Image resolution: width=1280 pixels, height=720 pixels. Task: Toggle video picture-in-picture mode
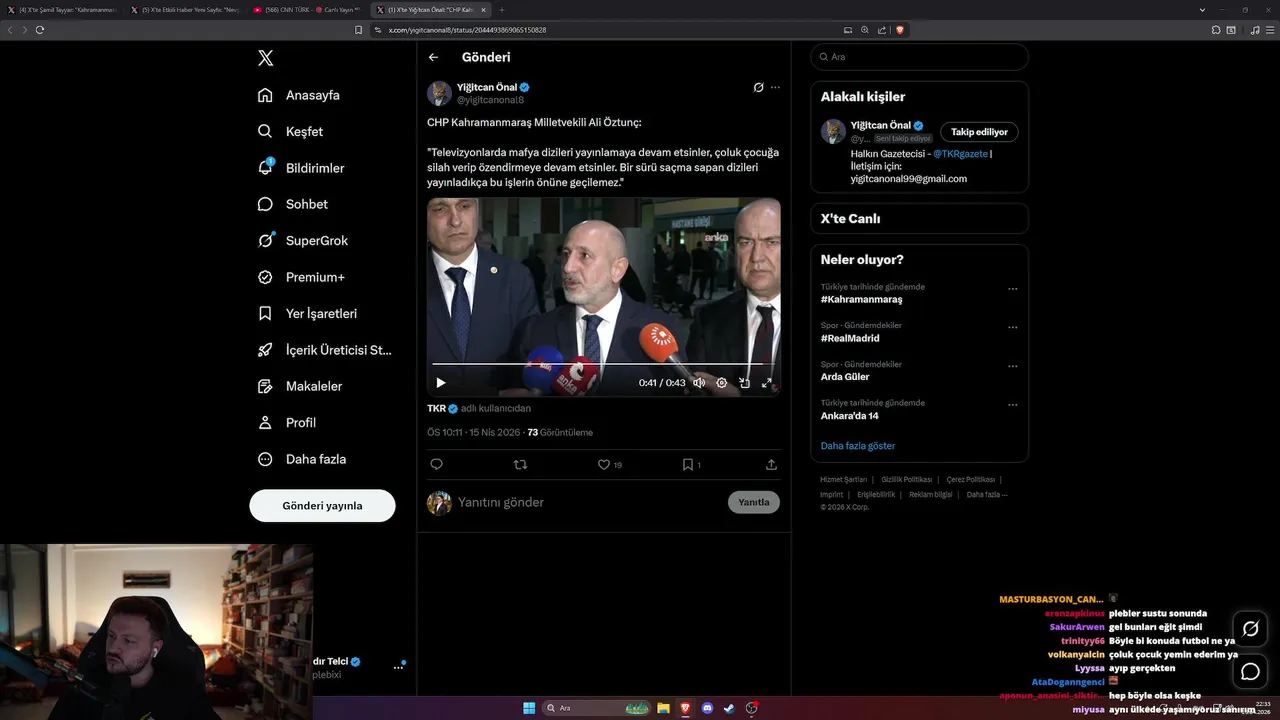(x=744, y=382)
